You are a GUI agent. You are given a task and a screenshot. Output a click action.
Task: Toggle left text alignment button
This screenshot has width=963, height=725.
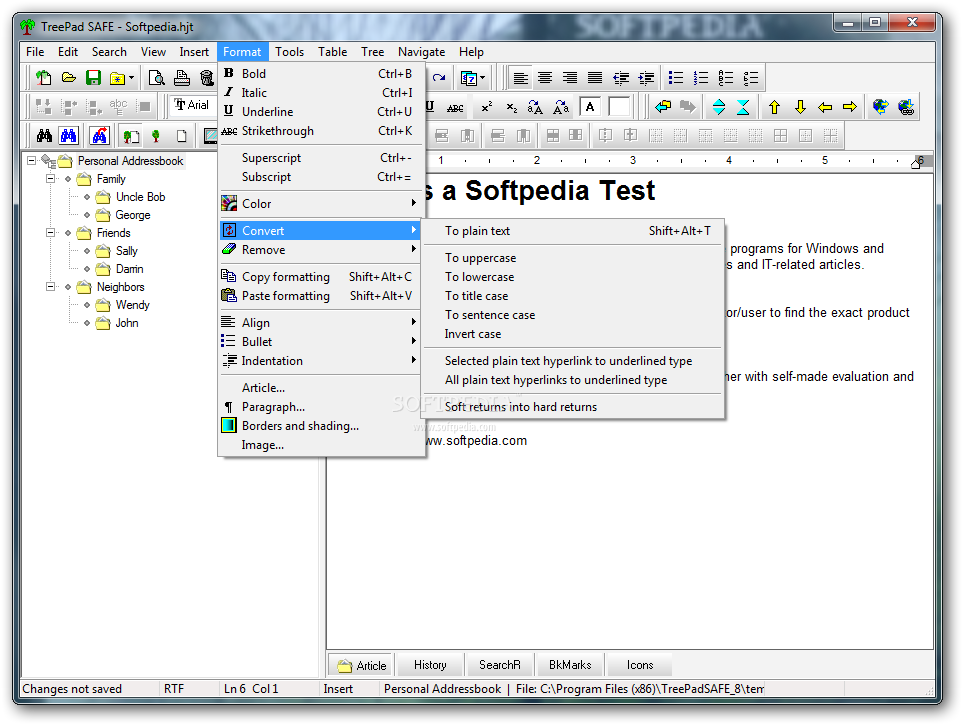coord(520,78)
